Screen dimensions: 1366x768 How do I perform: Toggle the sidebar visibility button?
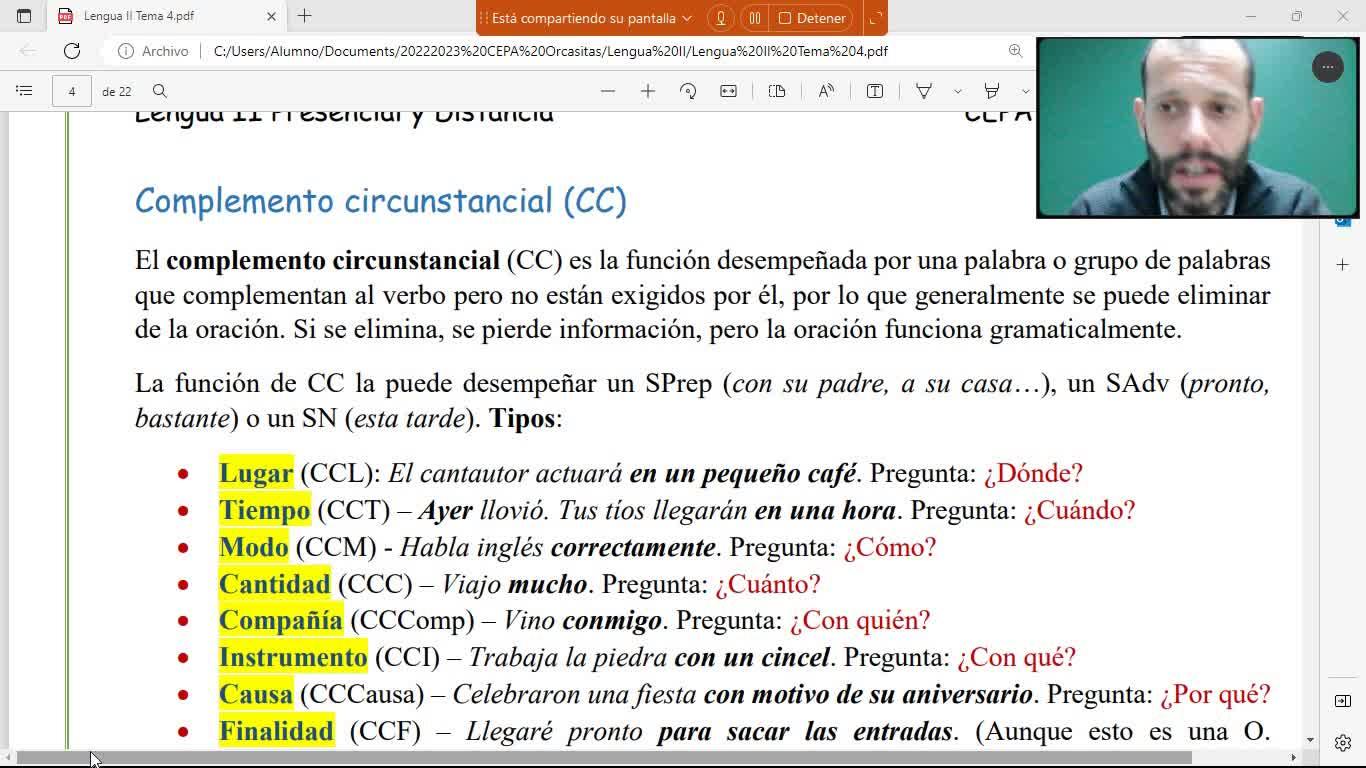(x=1343, y=701)
